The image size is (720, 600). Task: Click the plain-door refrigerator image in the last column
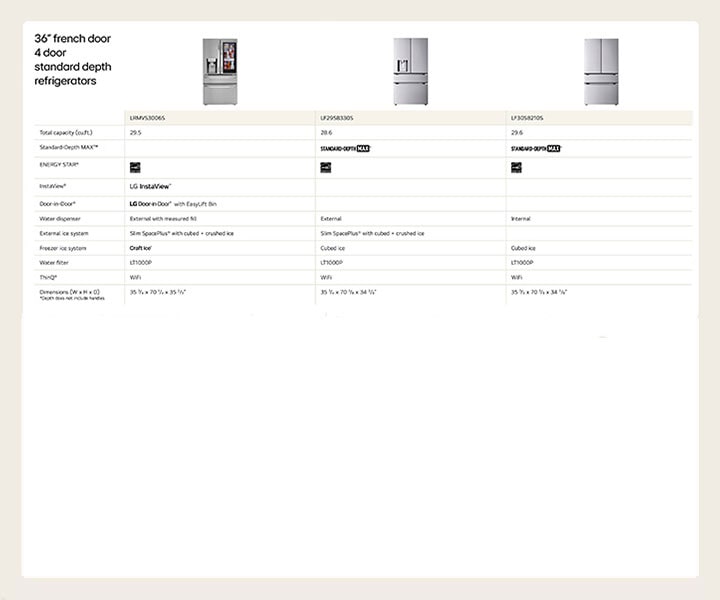(602, 72)
